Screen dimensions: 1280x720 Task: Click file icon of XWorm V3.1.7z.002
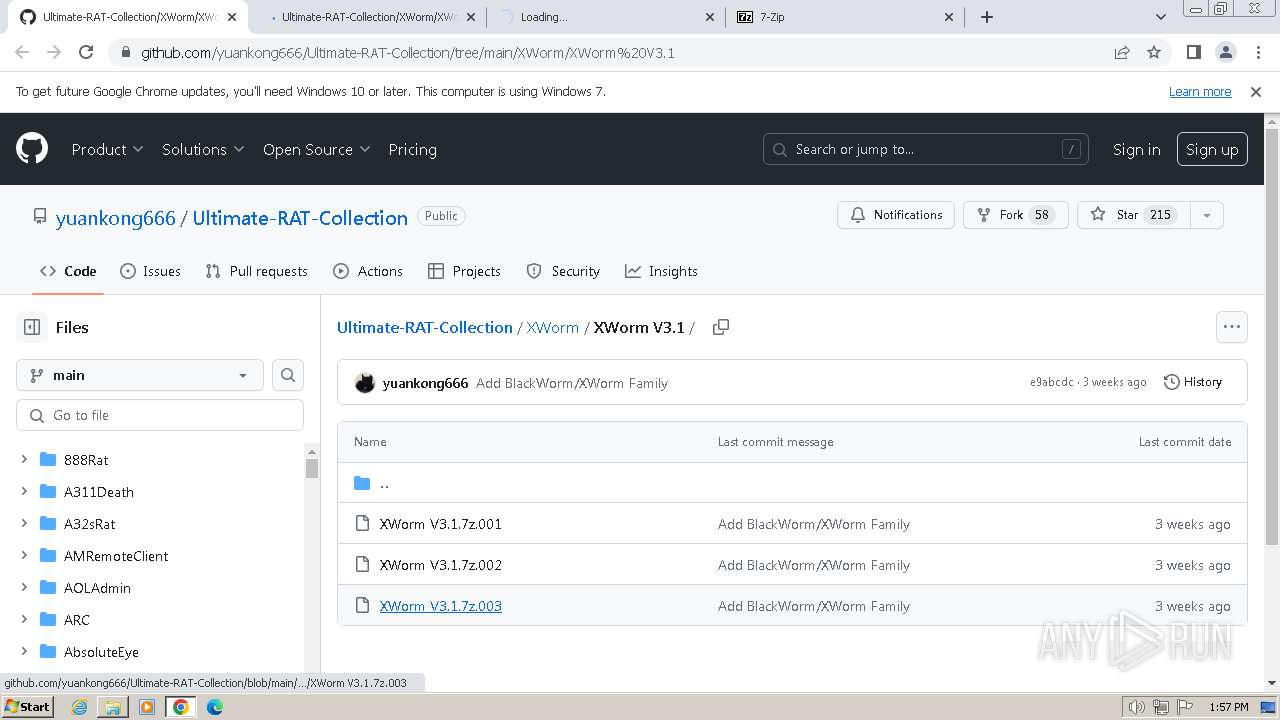[362, 565]
